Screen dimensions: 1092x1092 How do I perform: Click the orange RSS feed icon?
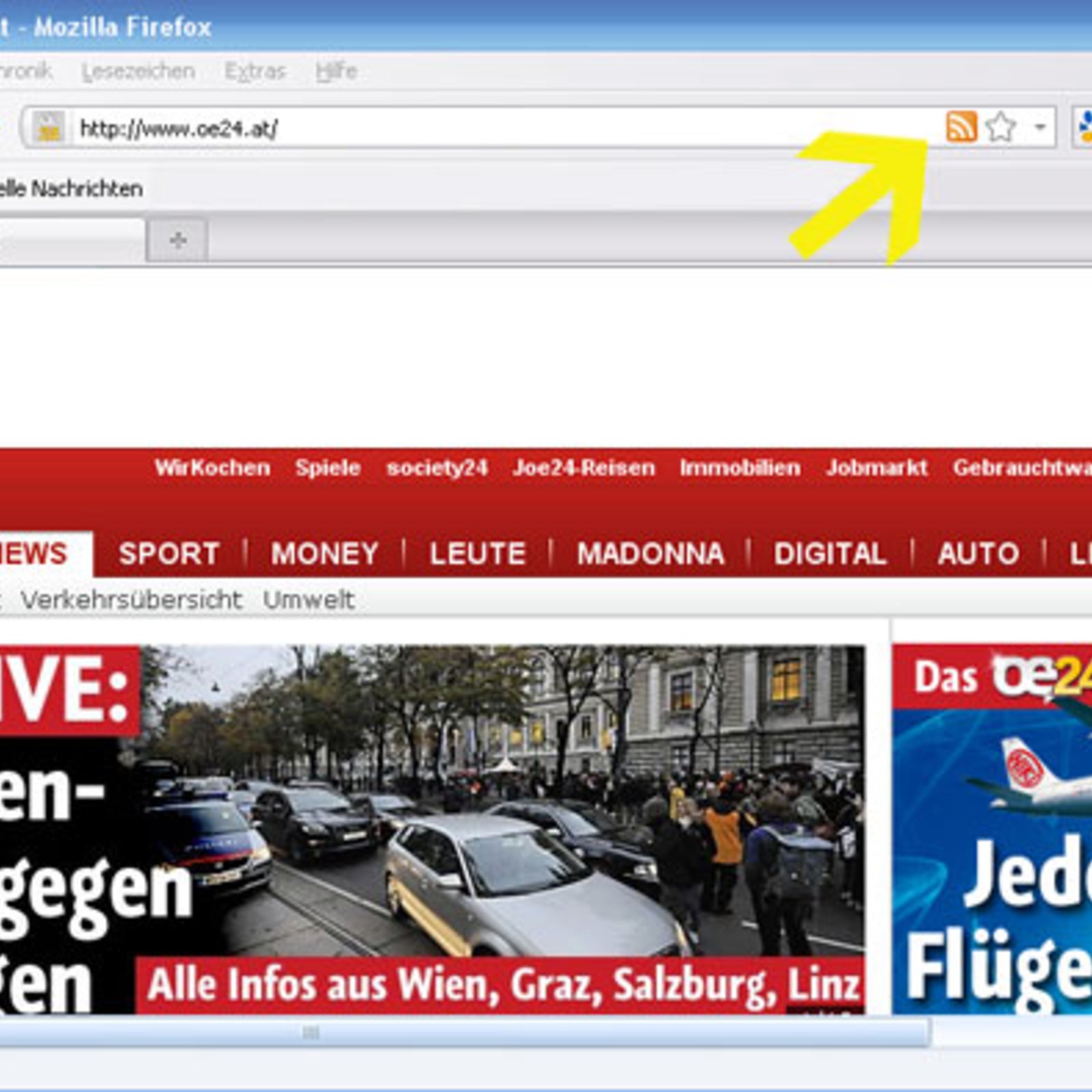[961, 127]
